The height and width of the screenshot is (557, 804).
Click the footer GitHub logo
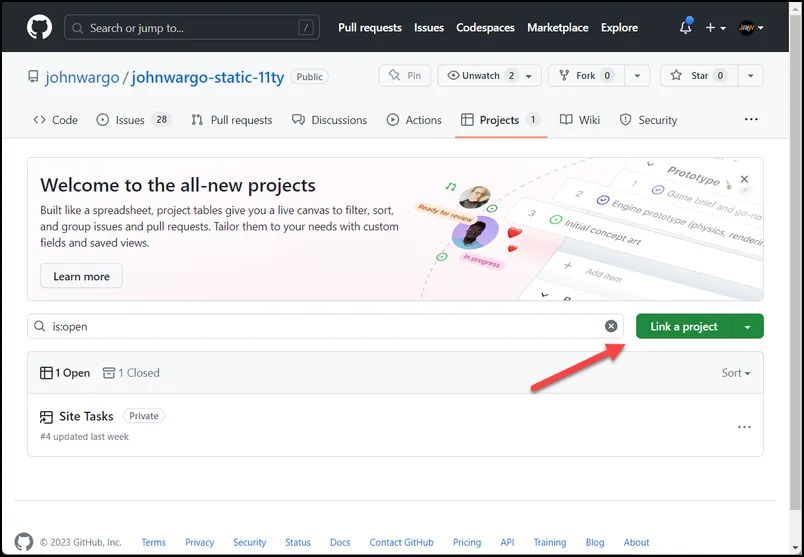(x=24, y=542)
